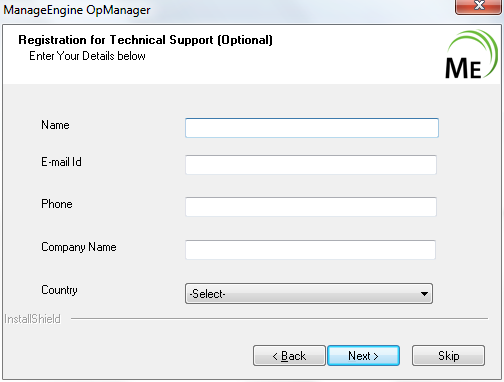Skip the registration step

[448, 356]
